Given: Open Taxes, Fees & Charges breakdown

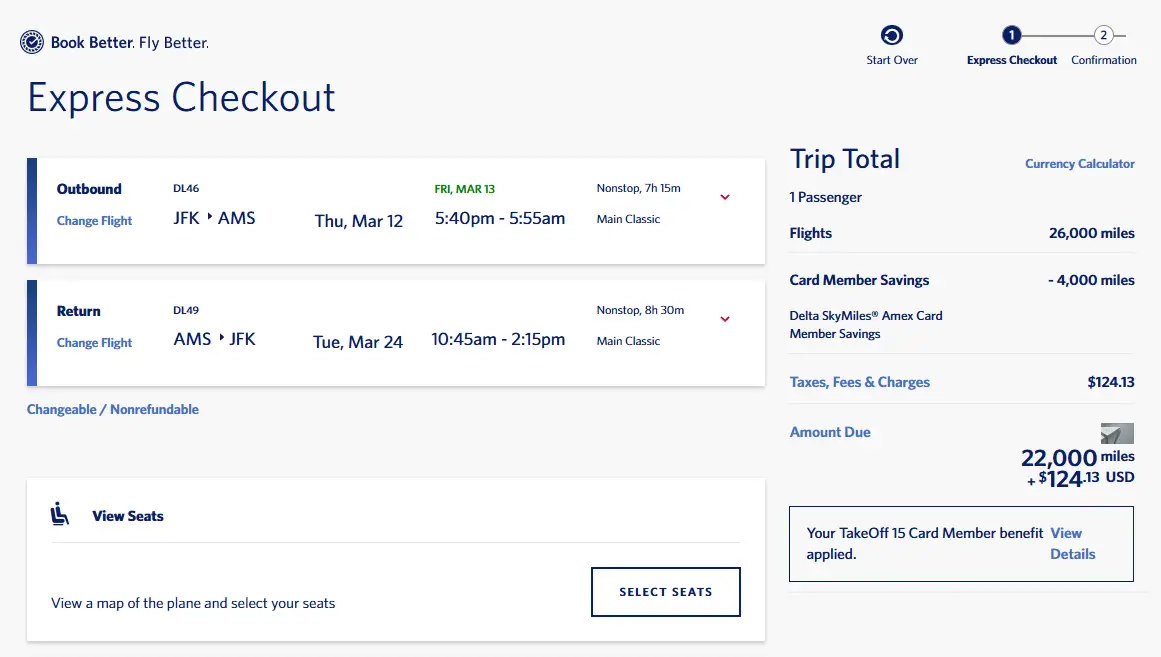Looking at the screenshot, I should tap(859, 382).
